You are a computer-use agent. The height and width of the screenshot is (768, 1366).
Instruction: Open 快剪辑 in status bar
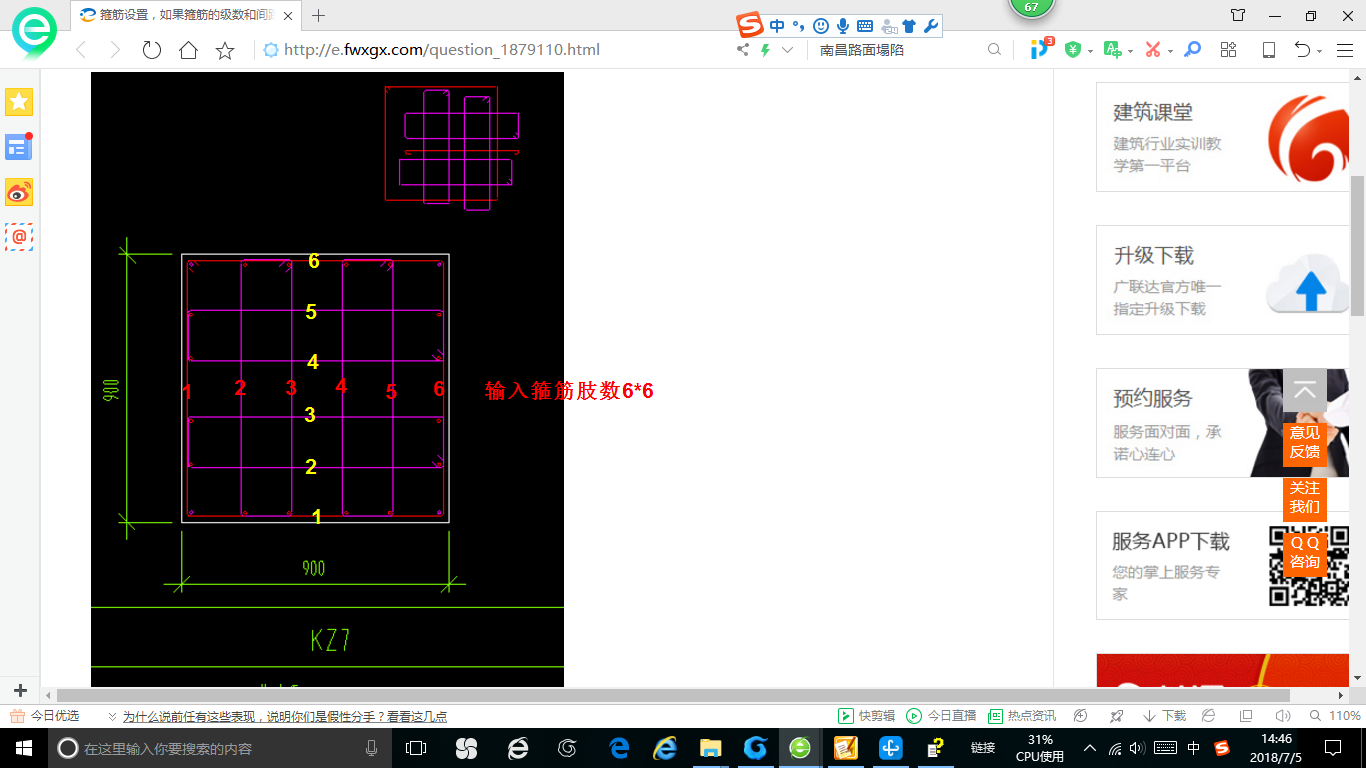[867, 716]
